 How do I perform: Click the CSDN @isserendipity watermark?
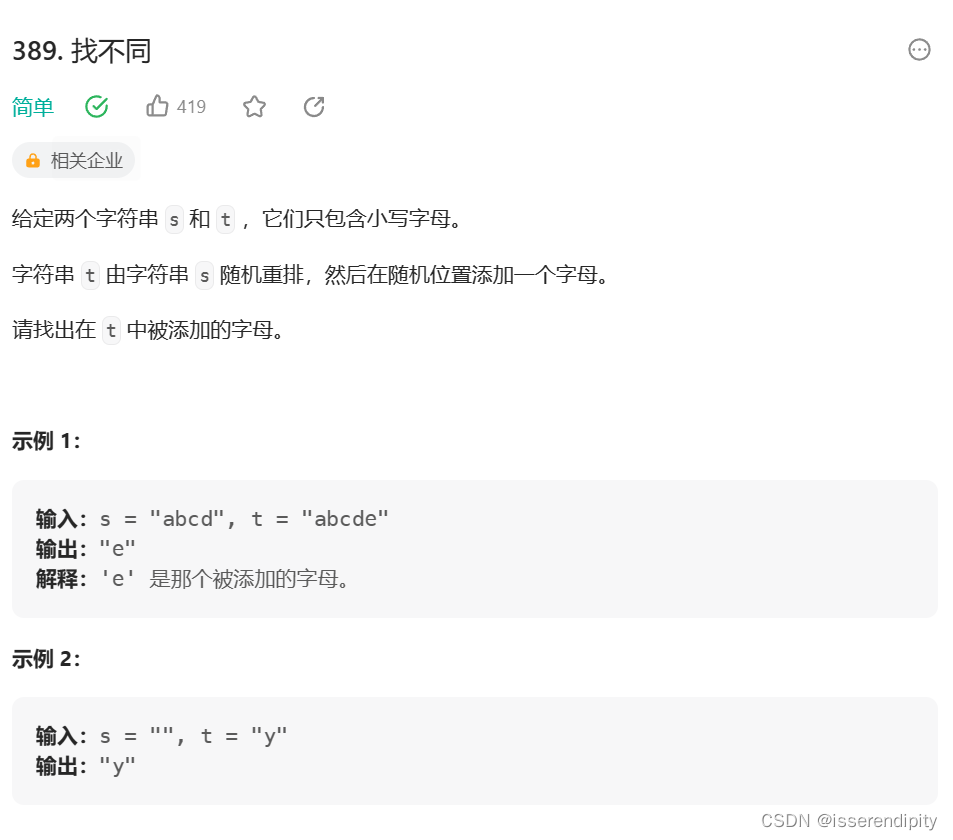(849, 821)
